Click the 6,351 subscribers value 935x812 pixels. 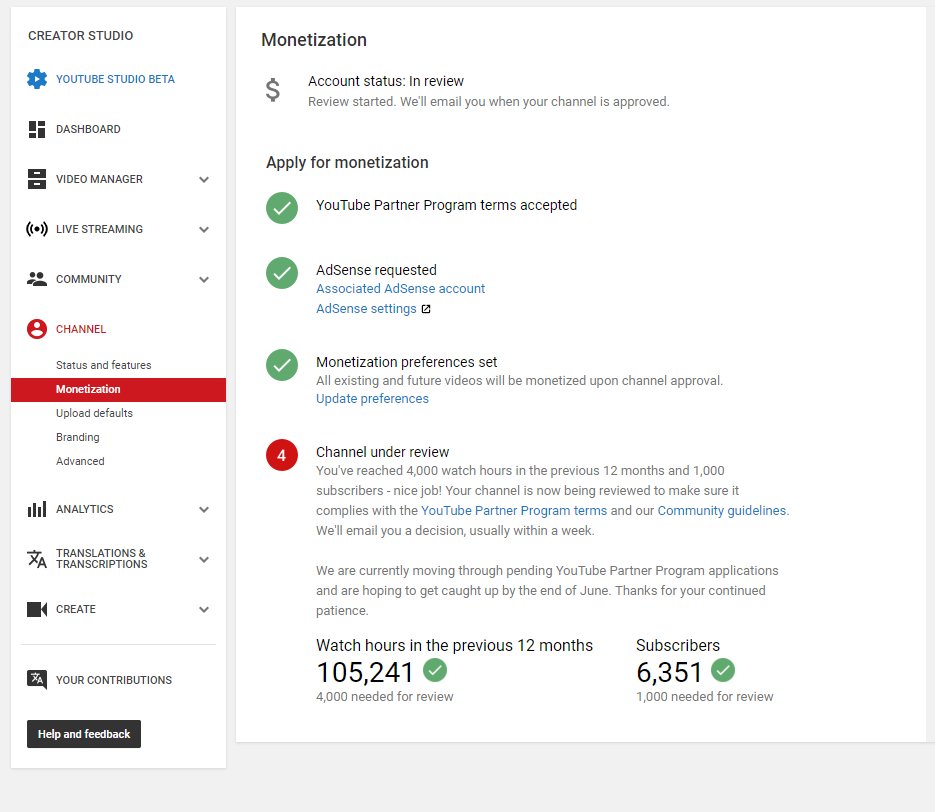click(669, 672)
